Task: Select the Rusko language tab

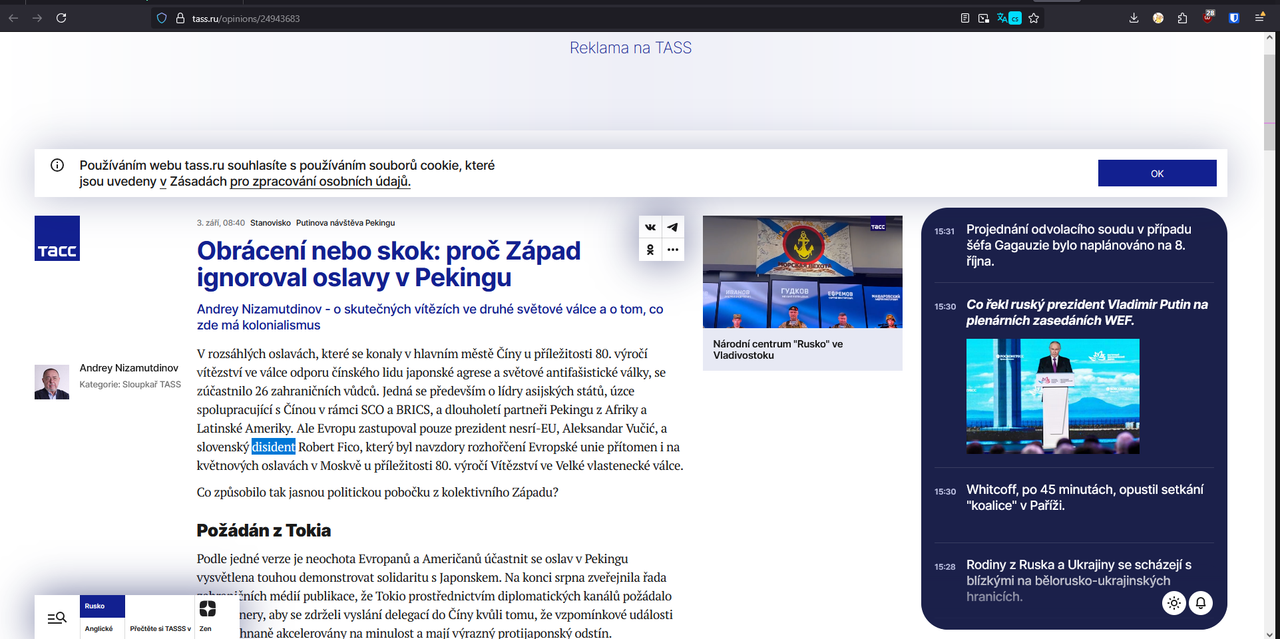Action: [102, 606]
